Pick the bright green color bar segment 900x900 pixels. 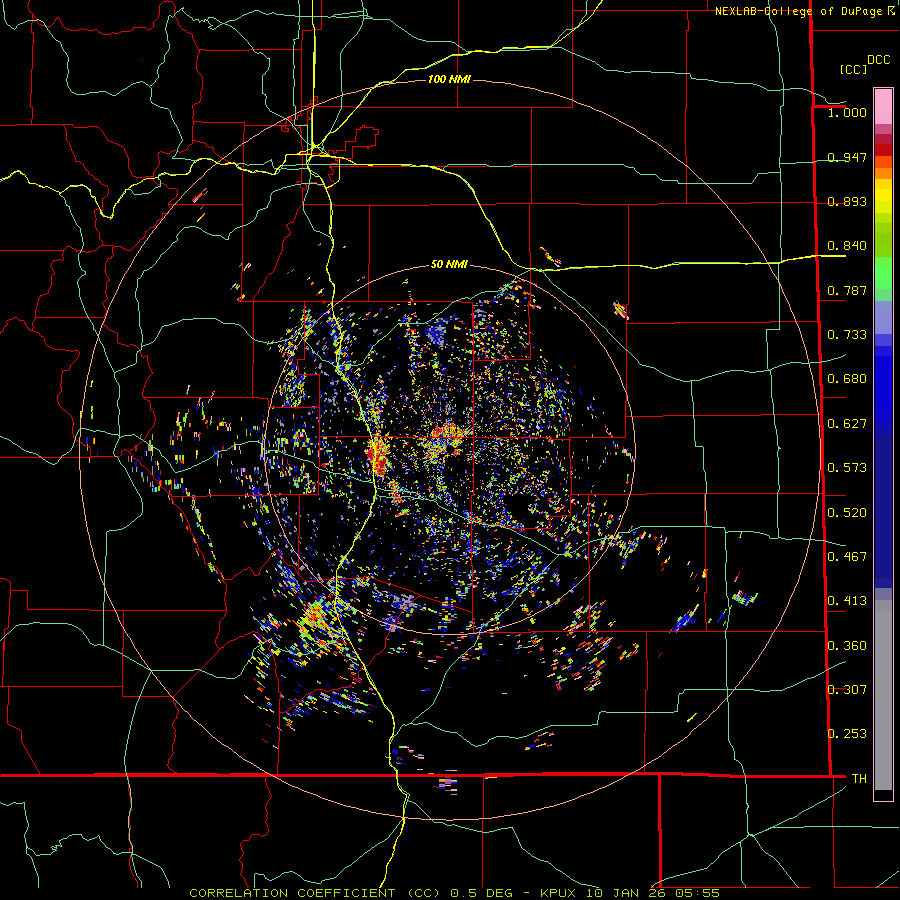pos(883,273)
